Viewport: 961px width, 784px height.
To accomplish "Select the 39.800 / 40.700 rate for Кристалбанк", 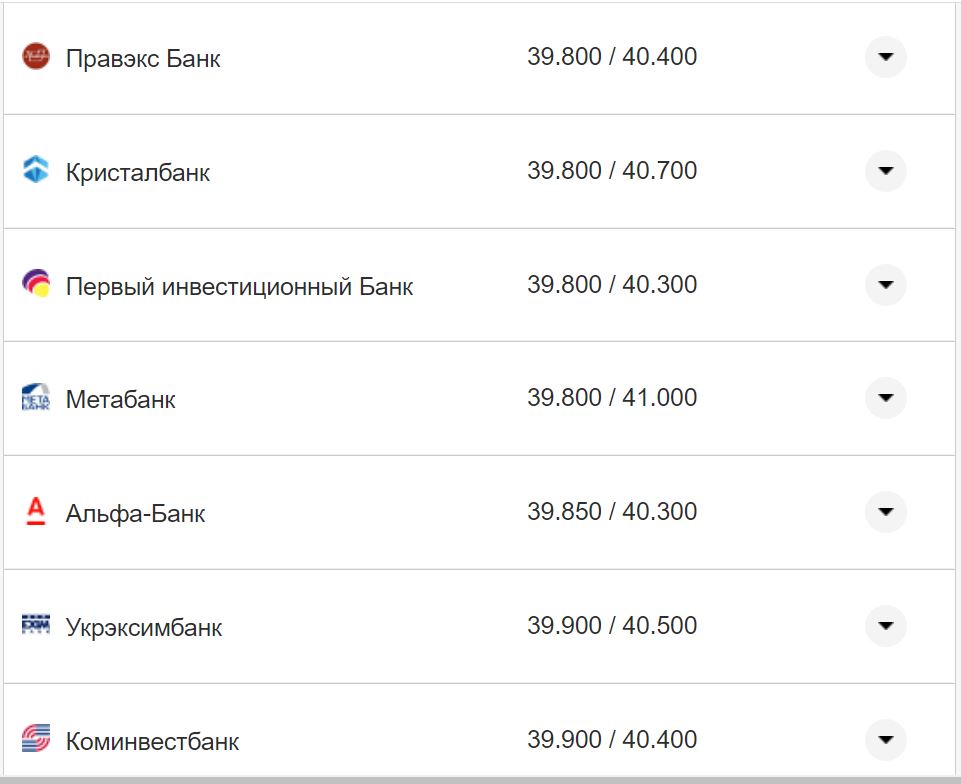I will click(x=613, y=170).
